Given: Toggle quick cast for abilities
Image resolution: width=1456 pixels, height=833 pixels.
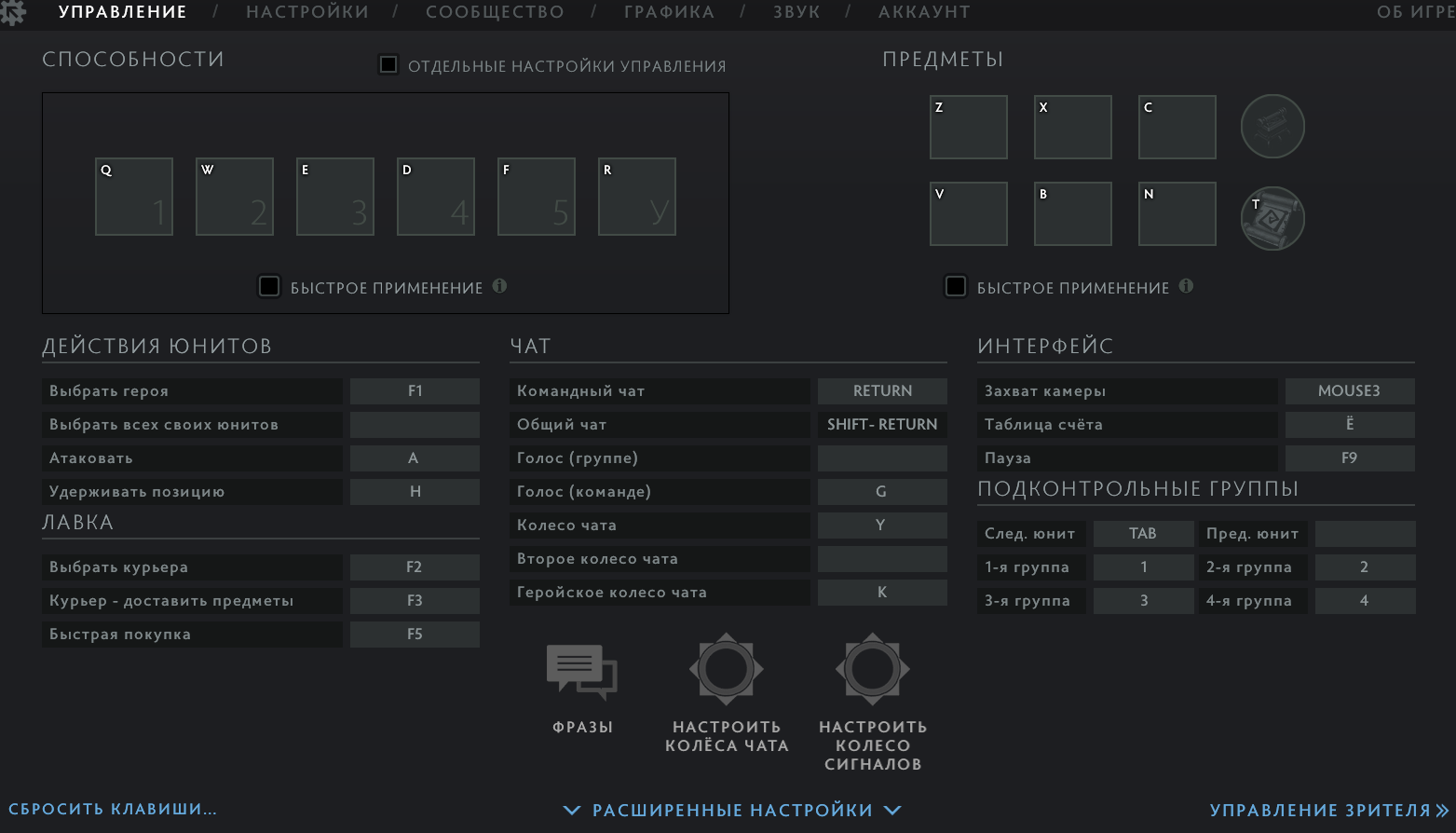Looking at the screenshot, I should tap(269, 286).
